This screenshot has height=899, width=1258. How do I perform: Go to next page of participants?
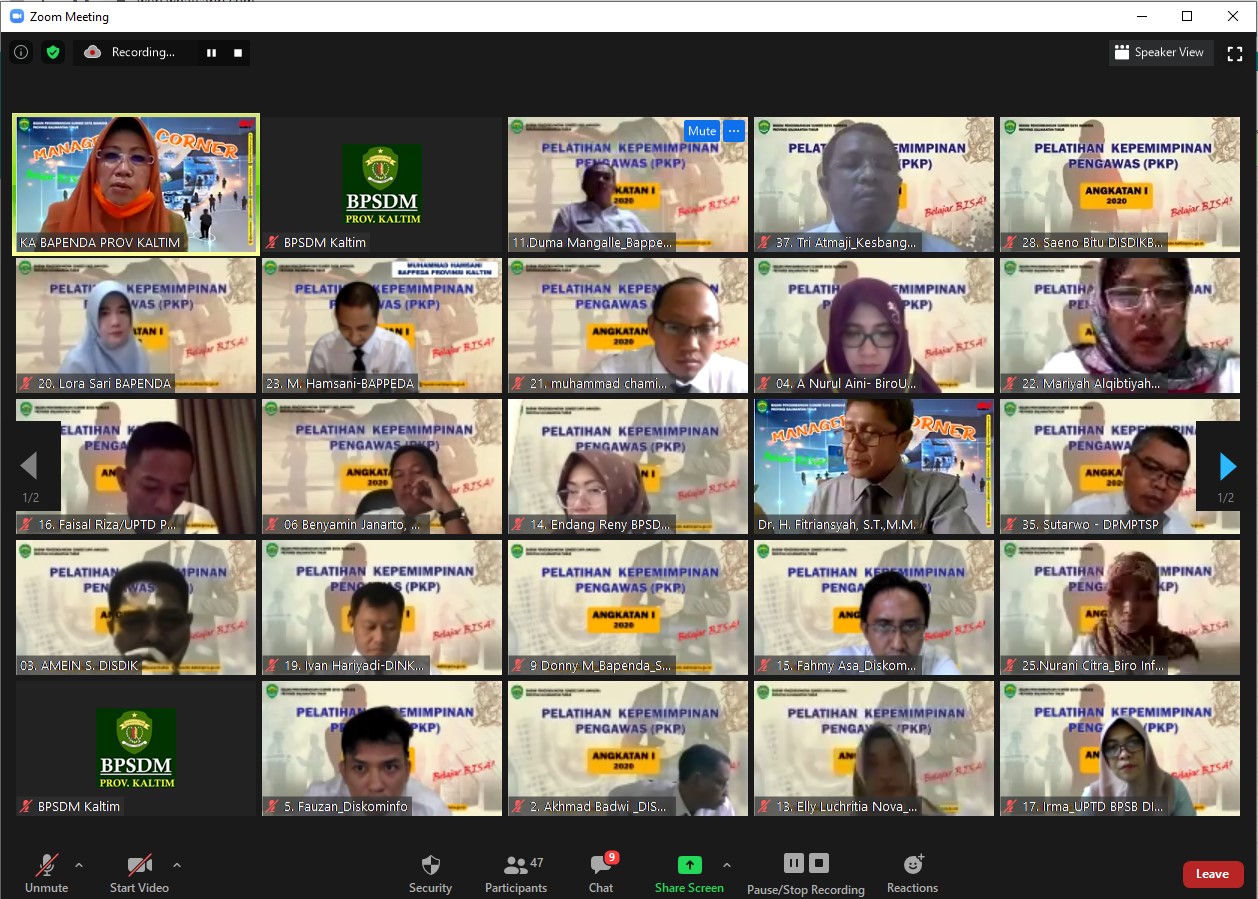pyautogui.click(x=1227, y=466)
